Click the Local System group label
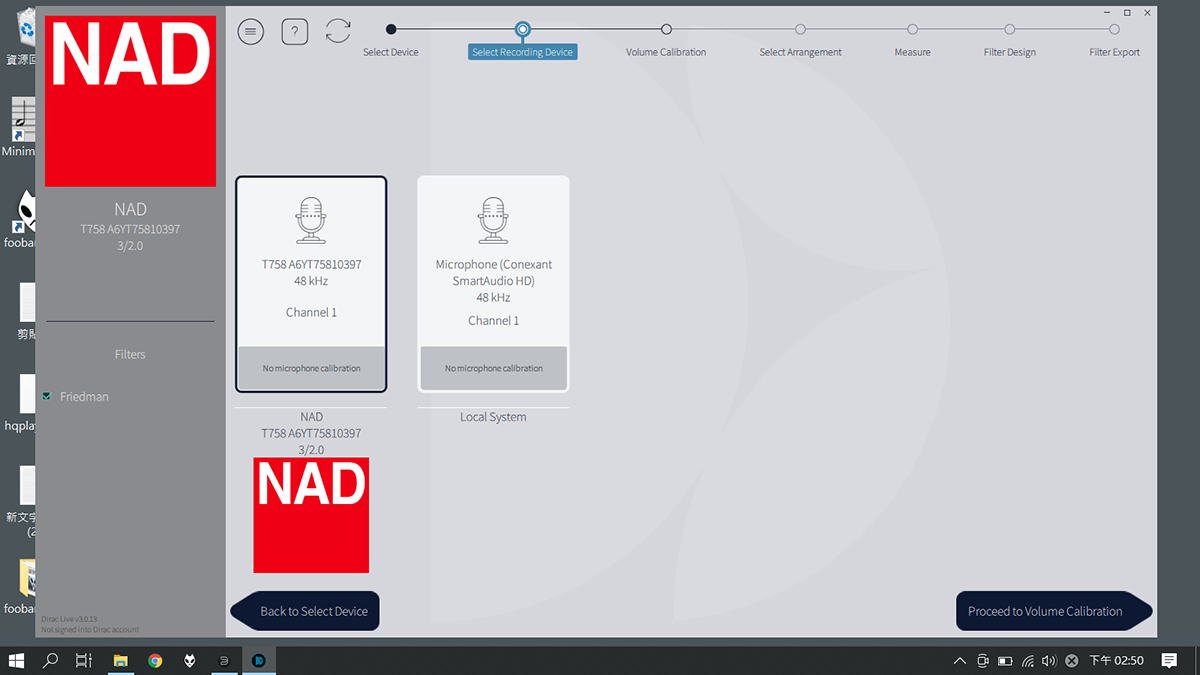1200x675 pixels. pyautogui.click(x=493, y=417)
